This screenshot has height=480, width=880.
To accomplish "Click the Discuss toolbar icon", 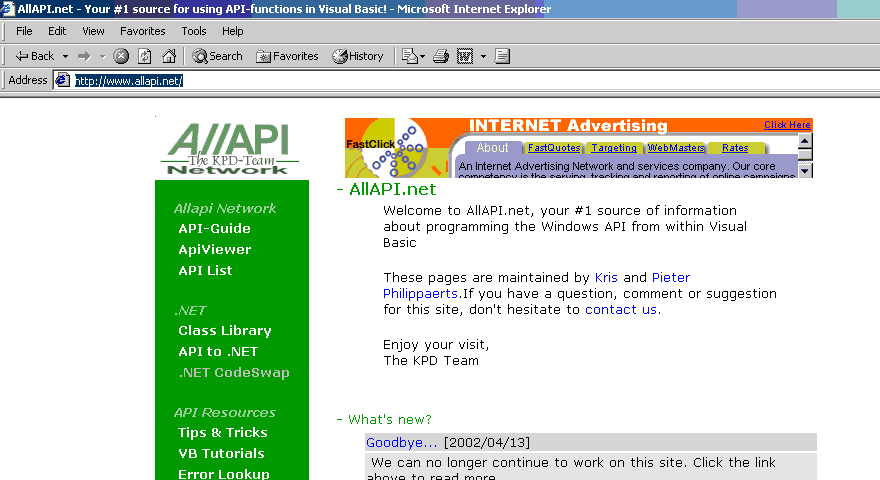I will pyautogui.click(x=502, y=56).
